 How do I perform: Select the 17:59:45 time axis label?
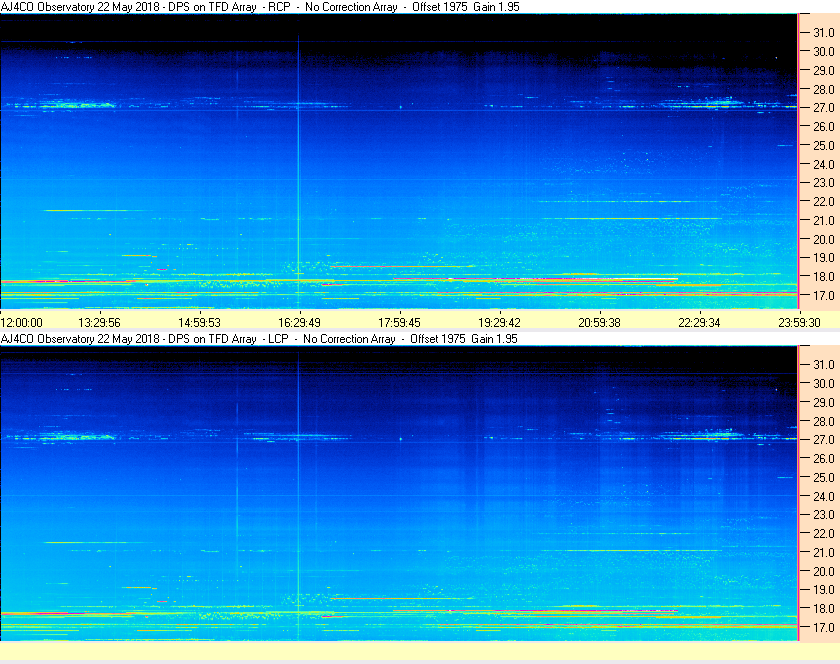[400, 323]
